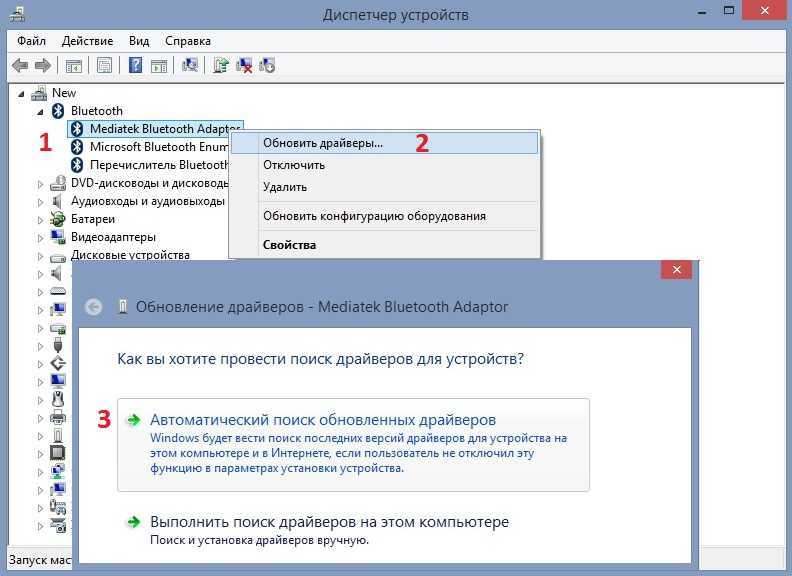Select Автоматический поиск обновленных драйверов option
The width and height of the screenshot is (792, 576).
pos(354,445)
